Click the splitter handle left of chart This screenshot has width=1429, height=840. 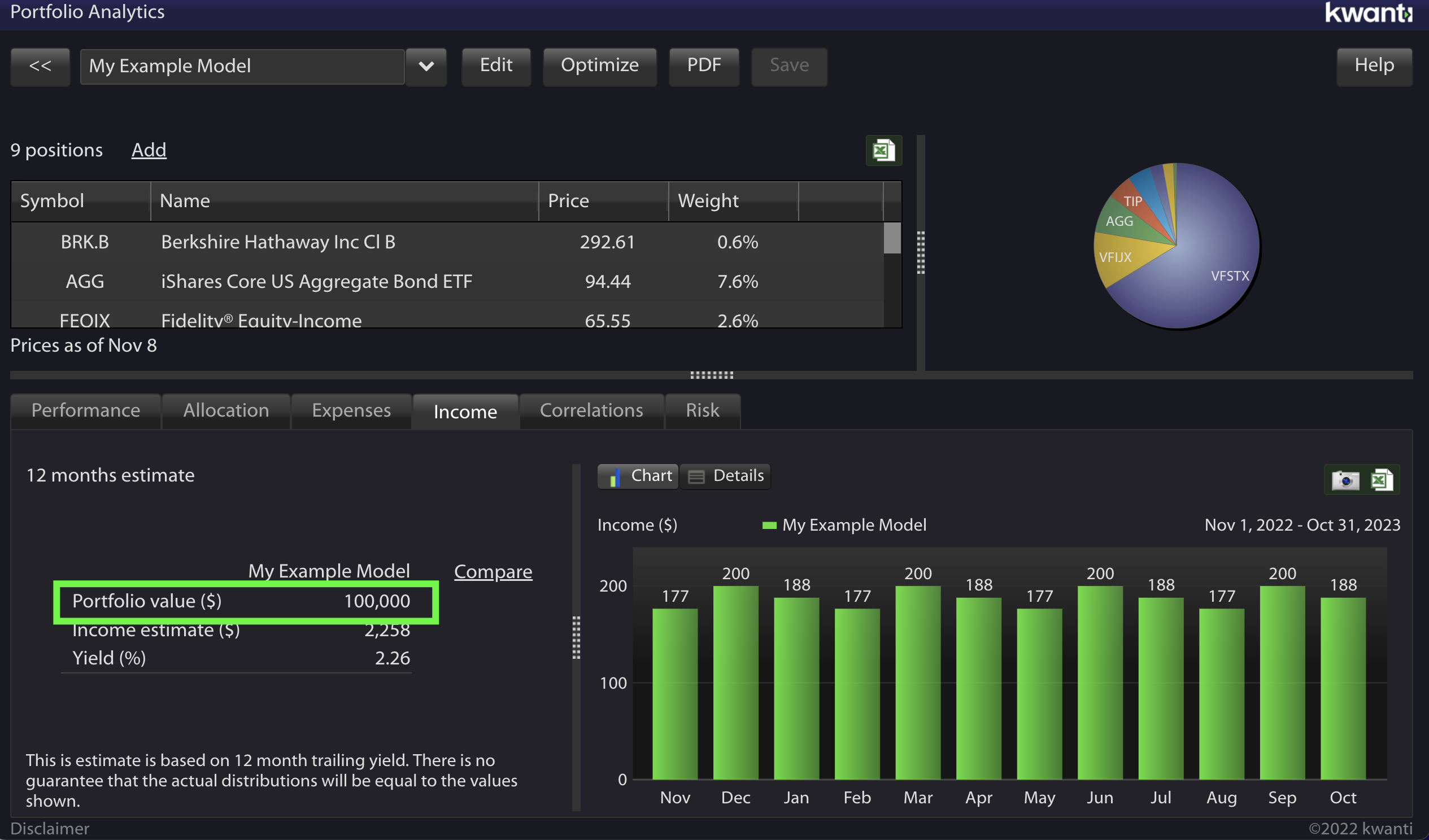click(576, 637)
